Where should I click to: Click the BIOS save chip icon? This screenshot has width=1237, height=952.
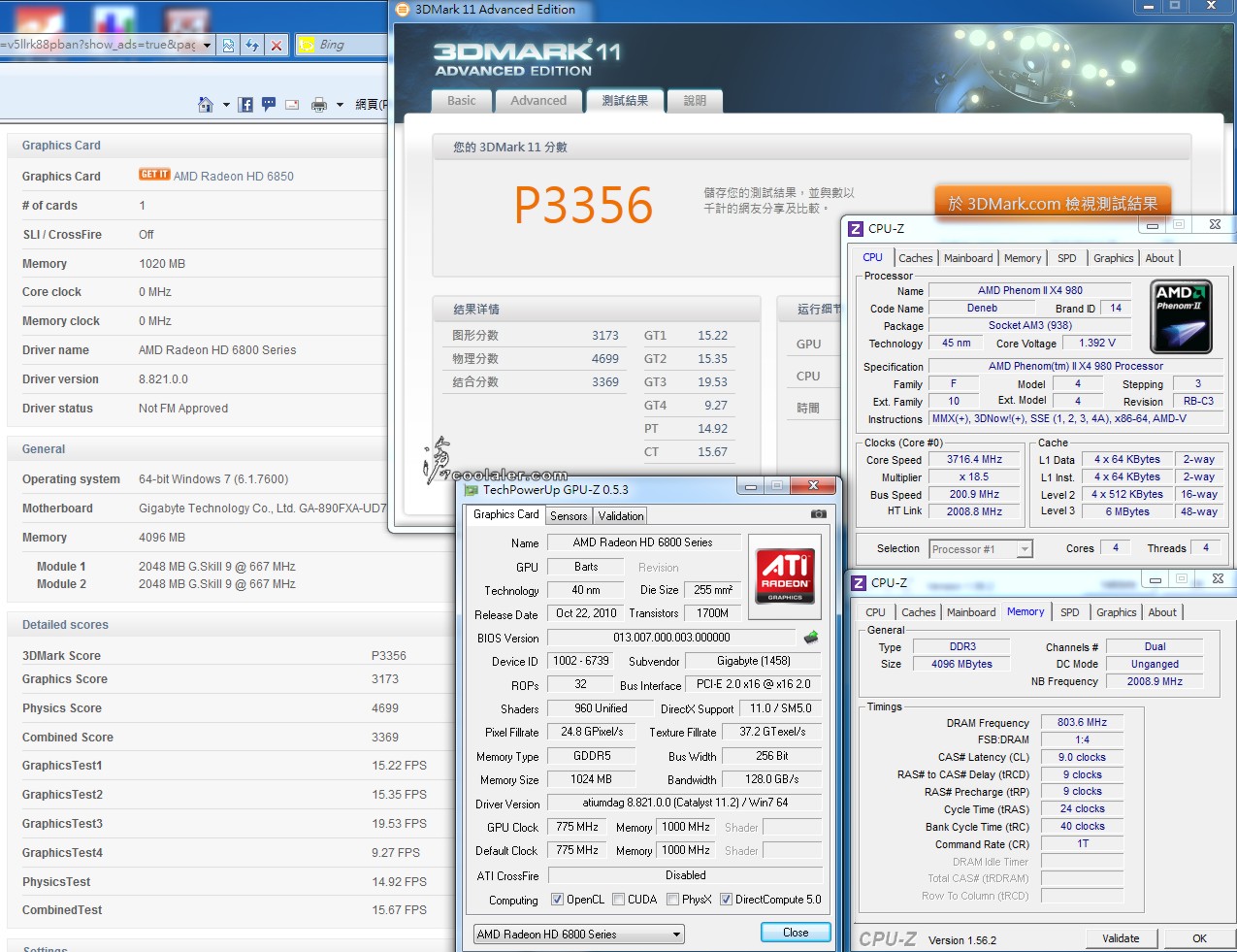pos(811,638)
